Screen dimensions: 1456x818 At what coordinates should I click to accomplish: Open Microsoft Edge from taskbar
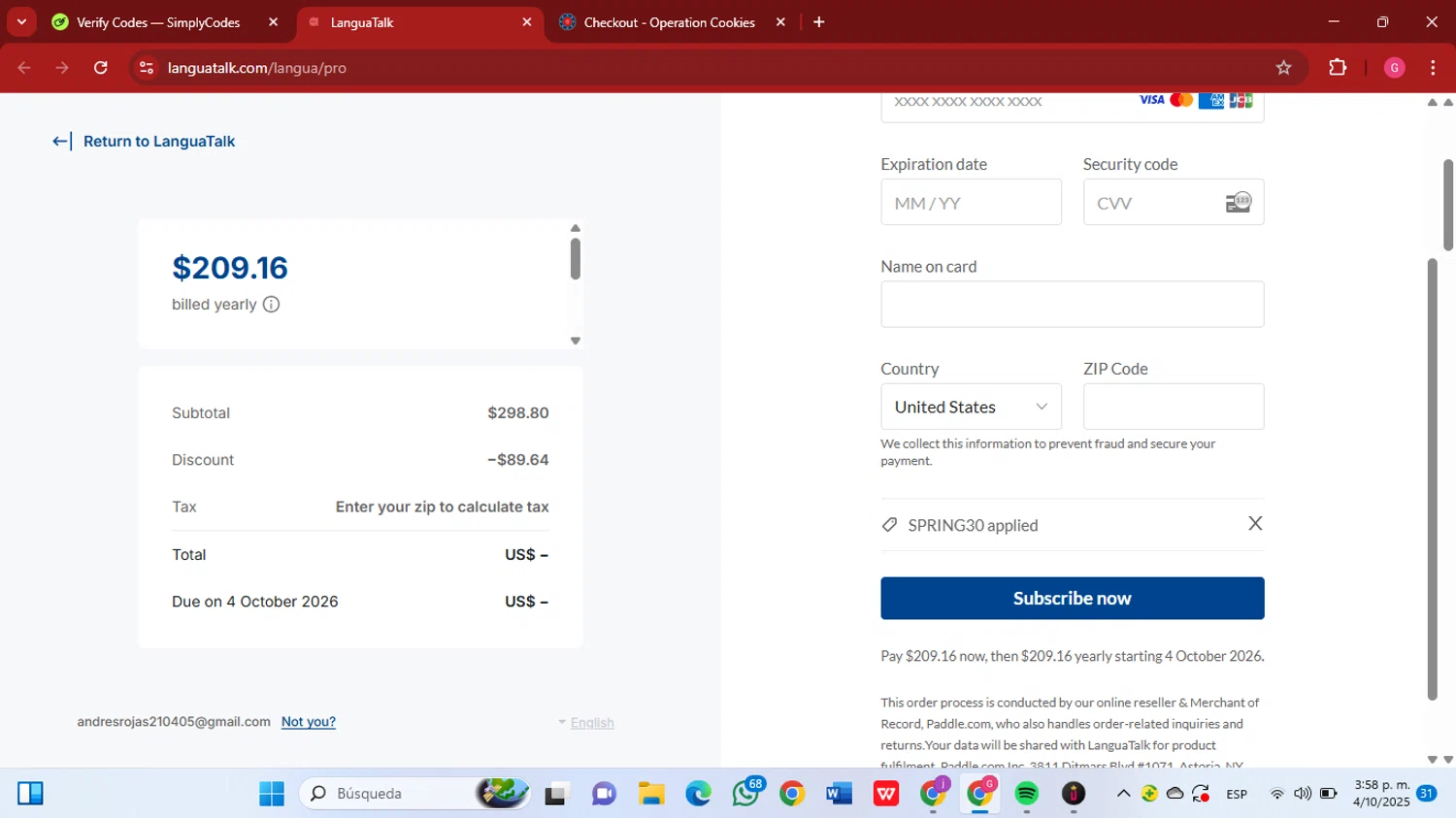(698, 794)
